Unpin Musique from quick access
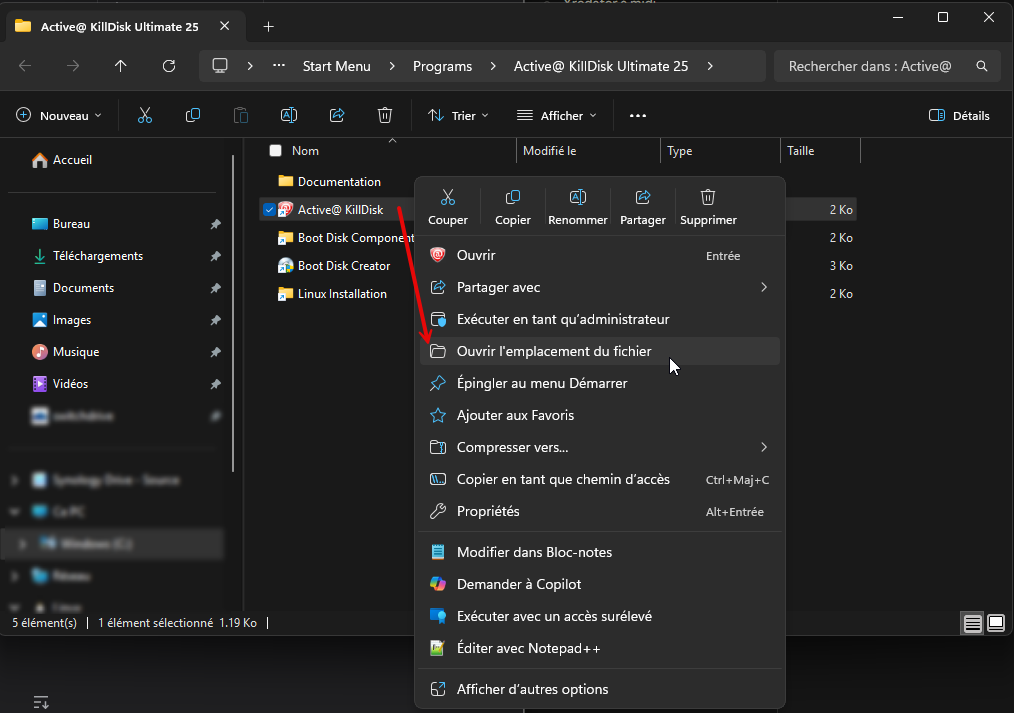1014x713 pixels. tap(215, 352)
